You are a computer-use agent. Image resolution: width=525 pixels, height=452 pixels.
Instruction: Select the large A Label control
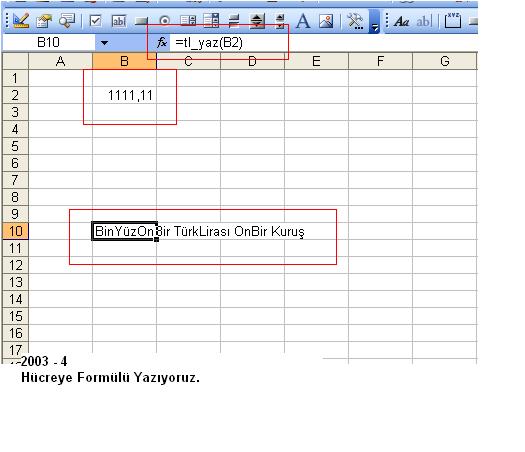coord(303,21)
